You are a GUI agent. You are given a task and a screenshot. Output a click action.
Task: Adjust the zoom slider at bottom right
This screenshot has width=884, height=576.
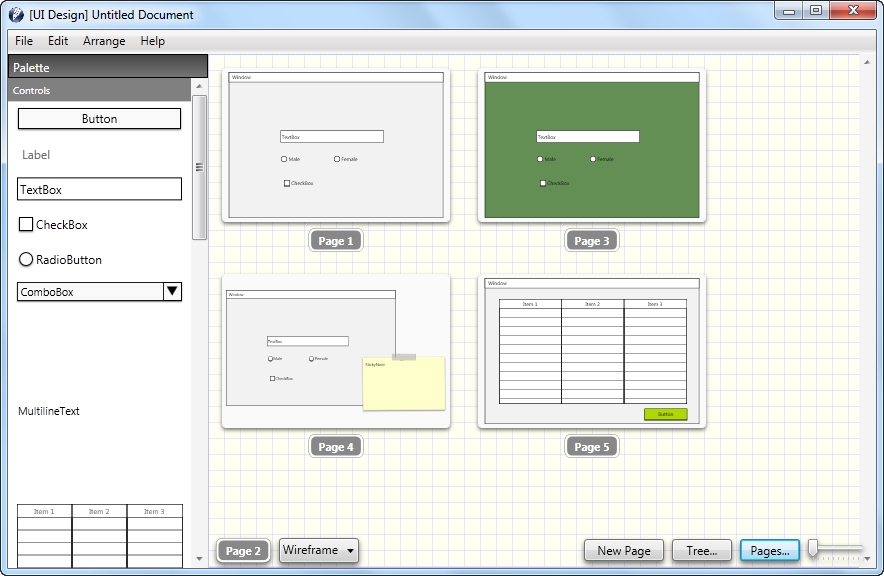pyautogui.click(x=815, y=549)
